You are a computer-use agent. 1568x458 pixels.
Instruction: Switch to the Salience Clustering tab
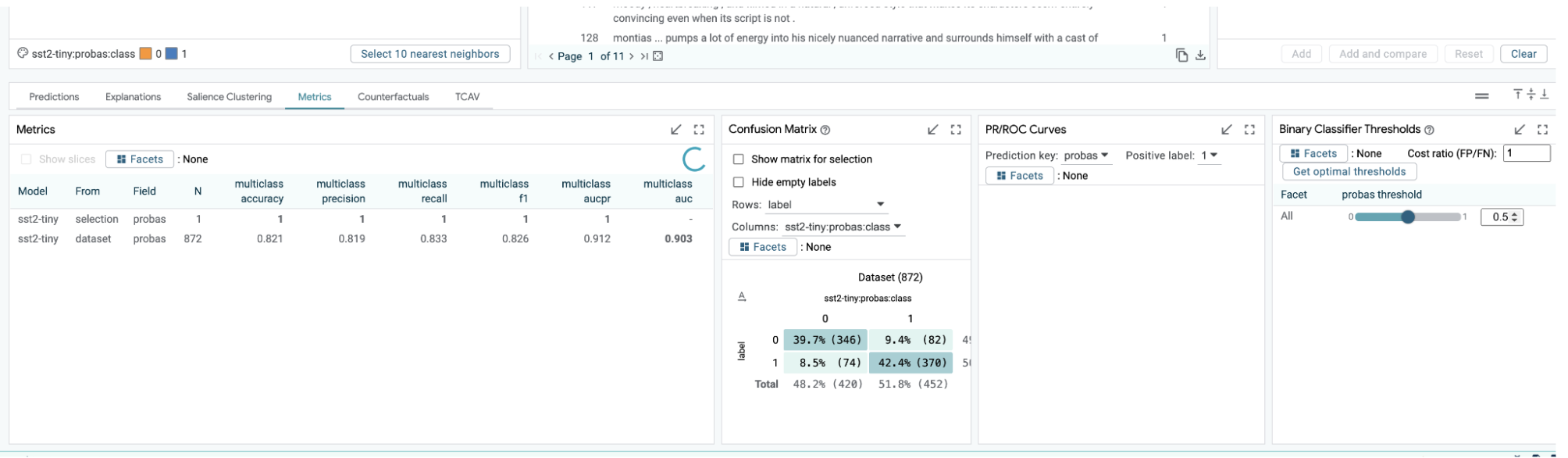pos(229,97)
